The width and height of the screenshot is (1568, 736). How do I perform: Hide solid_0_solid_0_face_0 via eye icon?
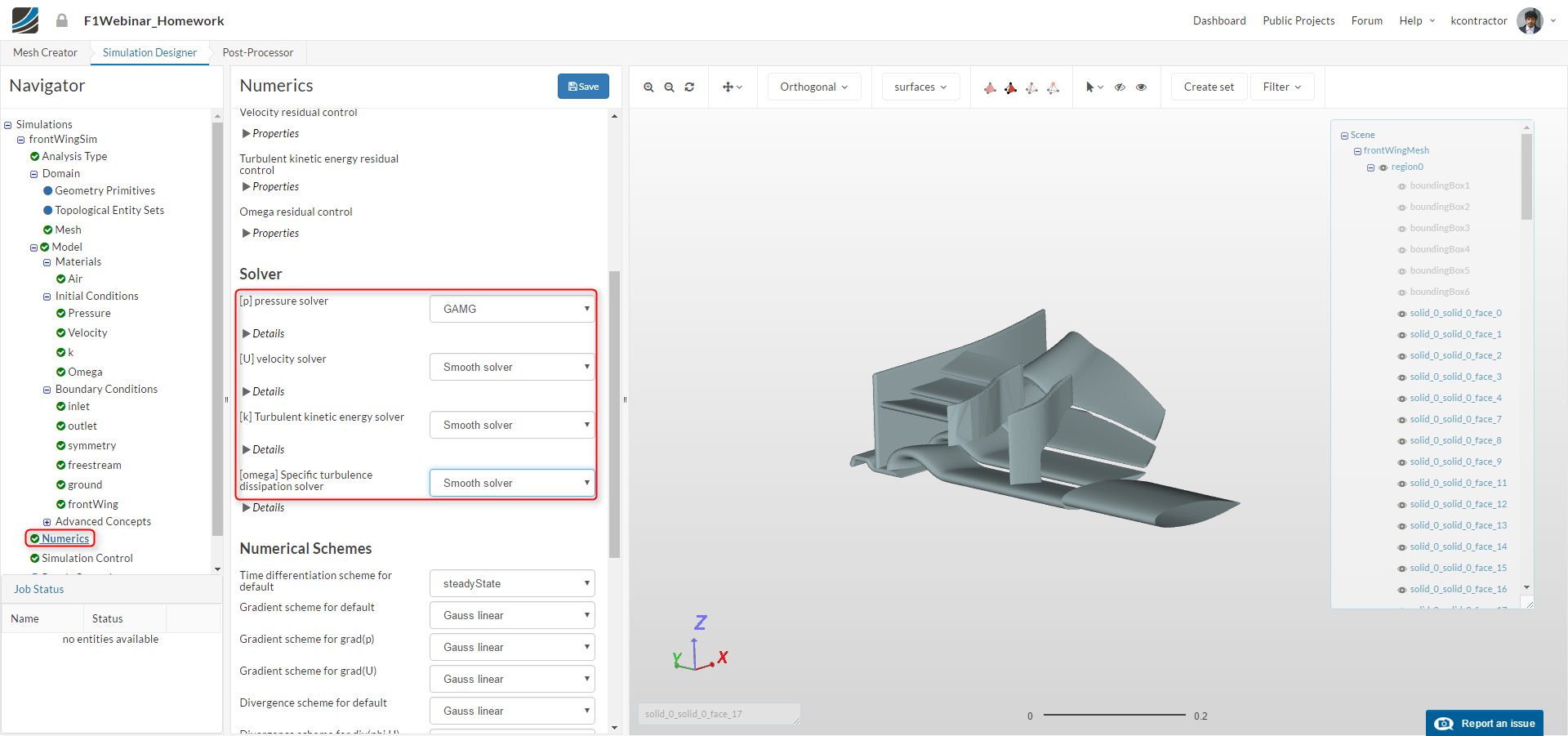pyautogui.click(x=1402, y=314)
